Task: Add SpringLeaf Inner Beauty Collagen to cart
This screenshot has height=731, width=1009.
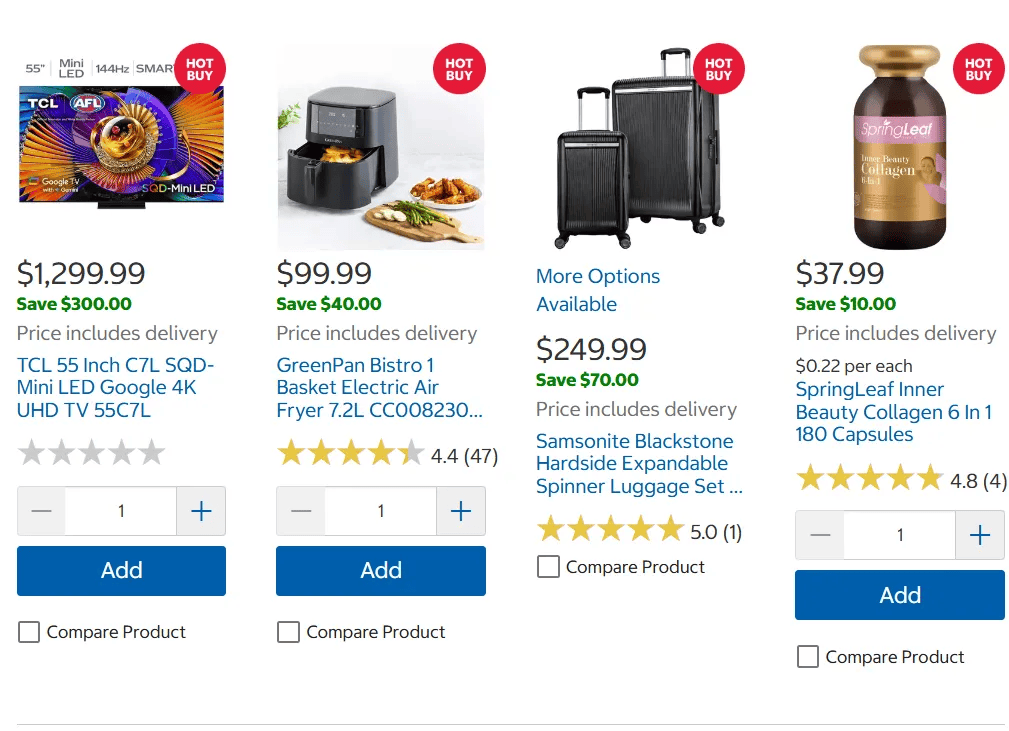Action: (x=900, y=595)
